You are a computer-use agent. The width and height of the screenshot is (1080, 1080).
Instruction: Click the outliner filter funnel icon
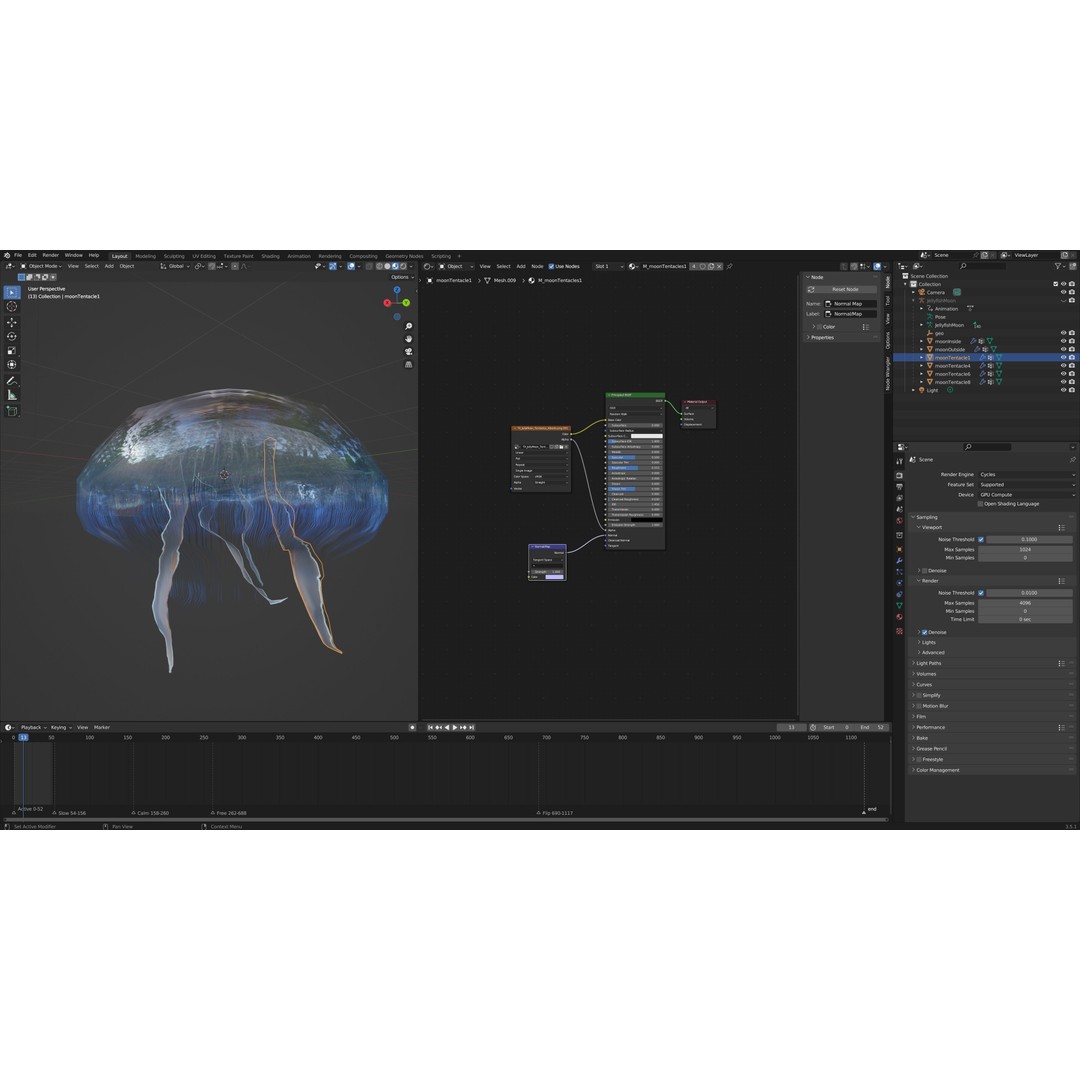click(1058, 266)
